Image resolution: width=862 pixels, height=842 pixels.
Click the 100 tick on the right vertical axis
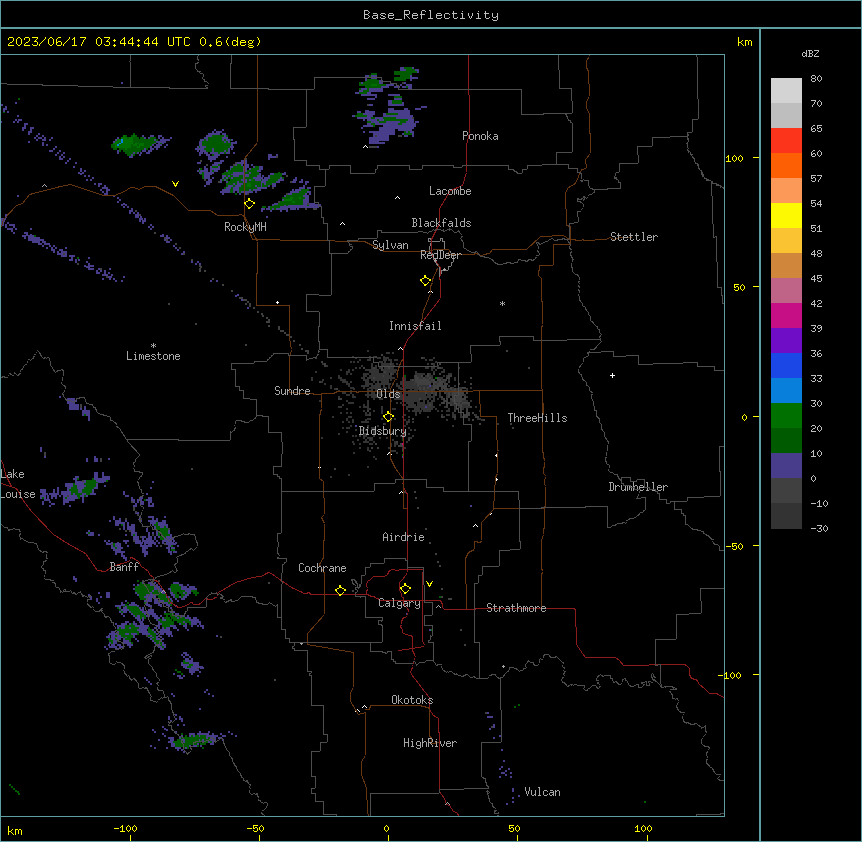[x=734, y=158]
